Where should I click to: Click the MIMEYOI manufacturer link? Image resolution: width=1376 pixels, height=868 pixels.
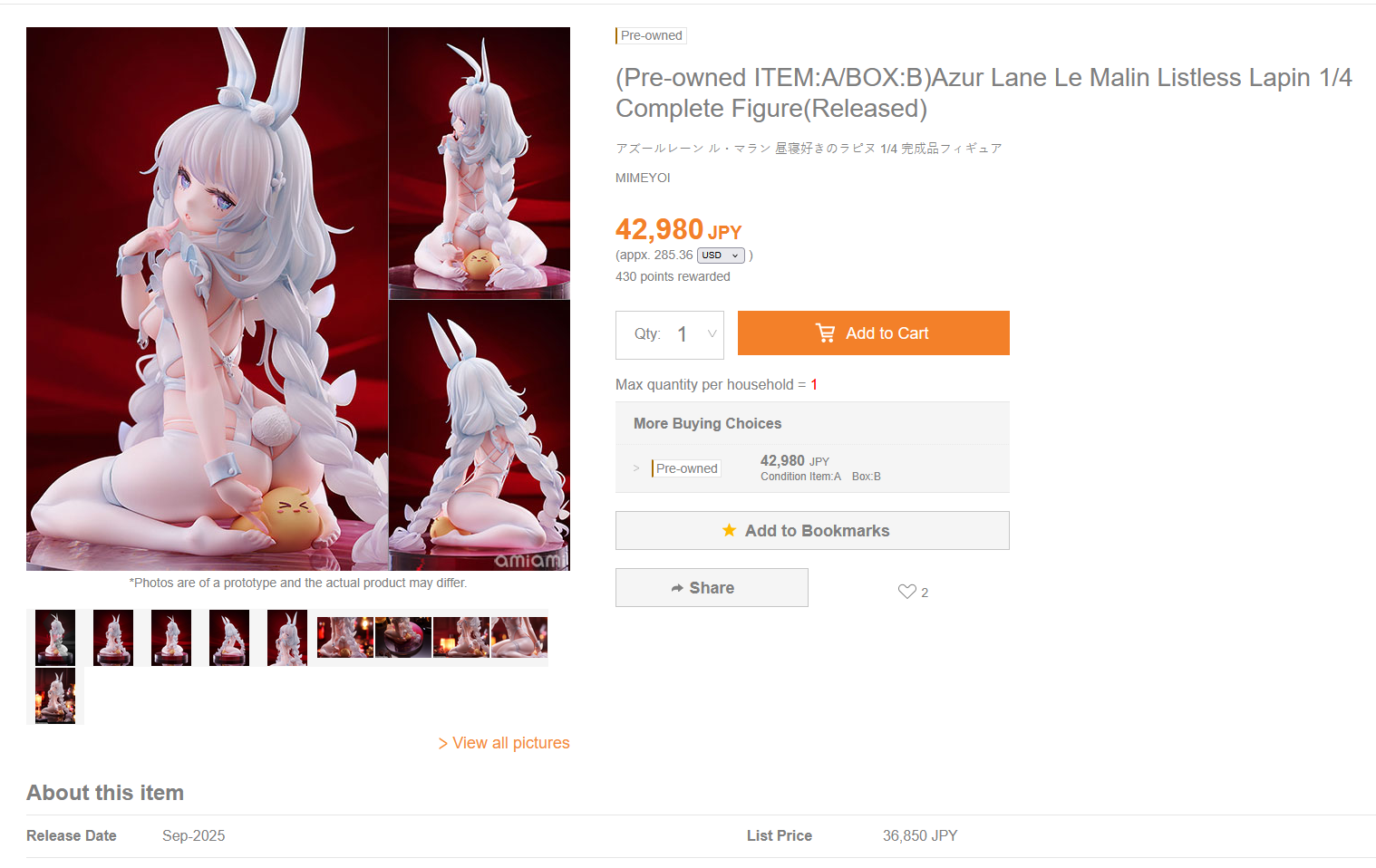click(x=643, y=178)
